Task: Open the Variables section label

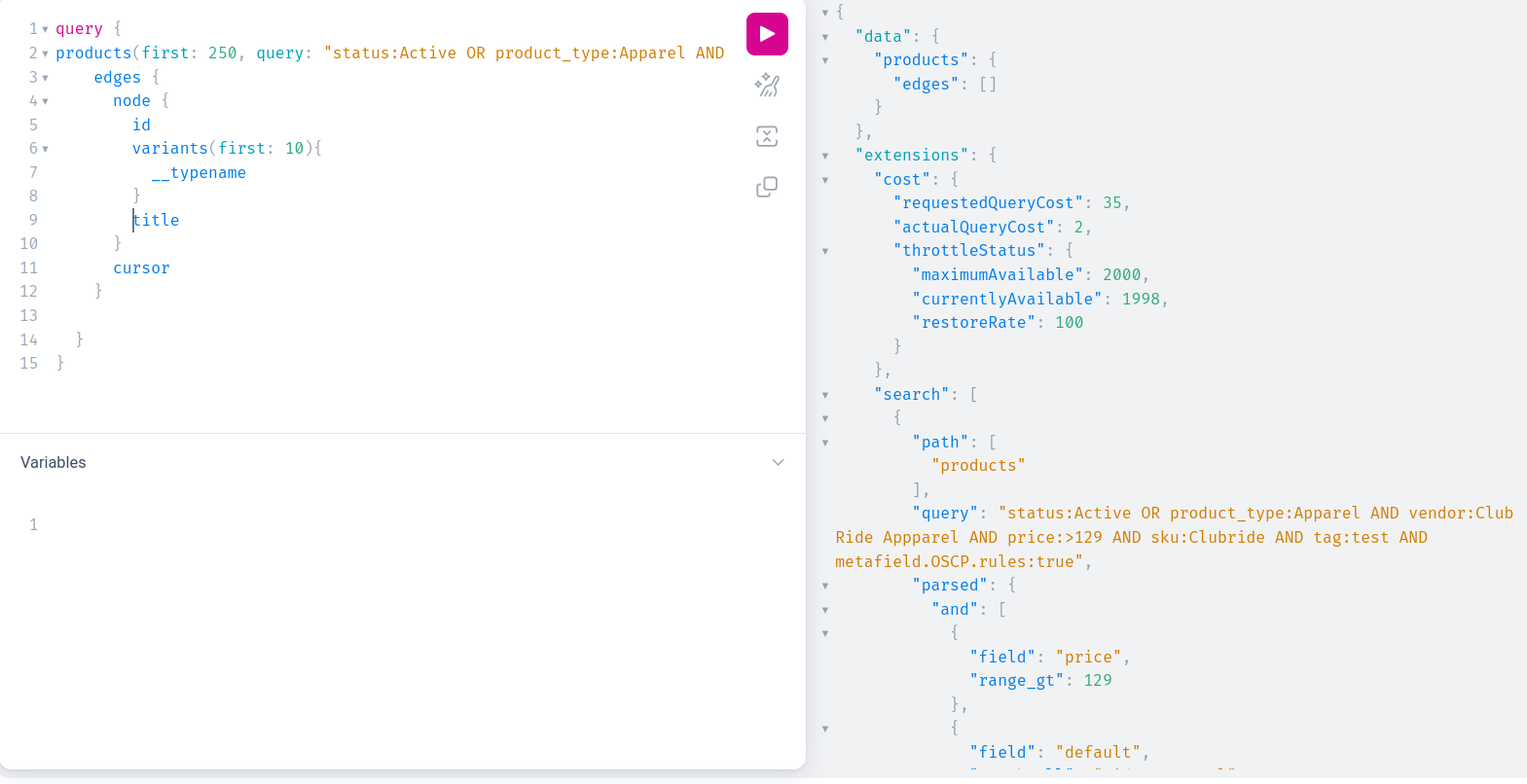Action: coord(54,462)
